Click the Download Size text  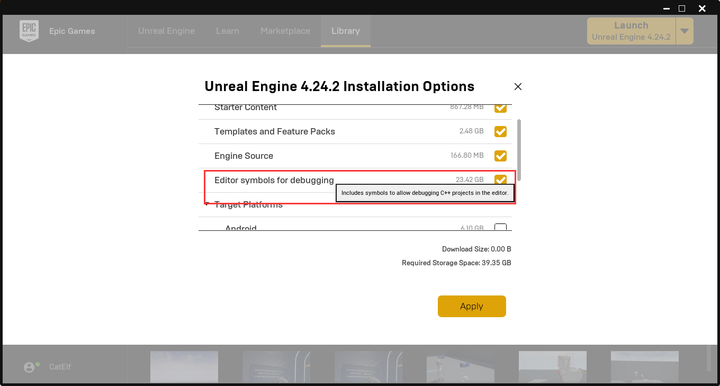[477, 249]
